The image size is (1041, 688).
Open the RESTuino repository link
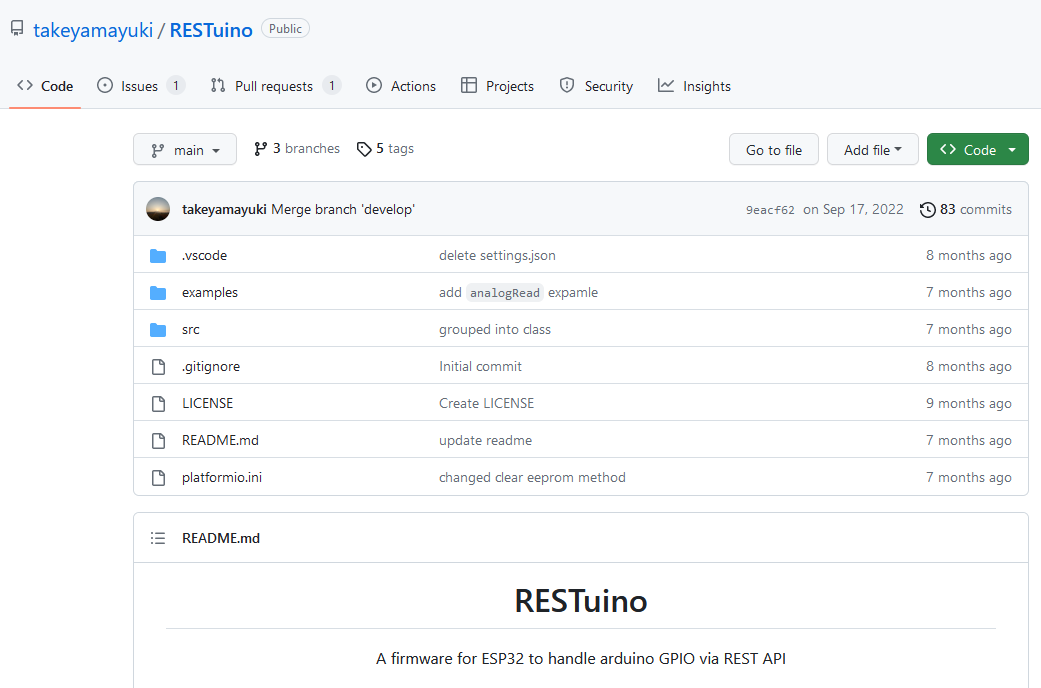coord(211,30)
